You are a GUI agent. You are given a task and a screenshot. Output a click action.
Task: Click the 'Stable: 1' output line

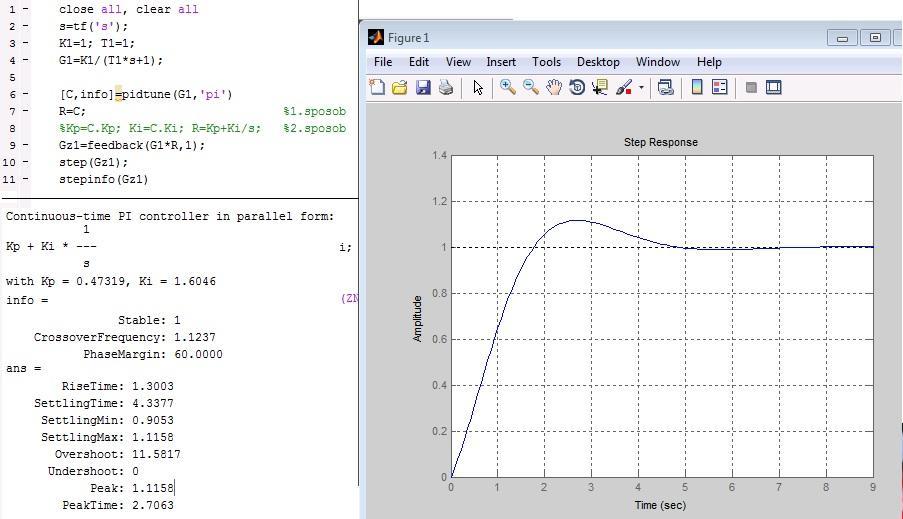coord(149,320)
